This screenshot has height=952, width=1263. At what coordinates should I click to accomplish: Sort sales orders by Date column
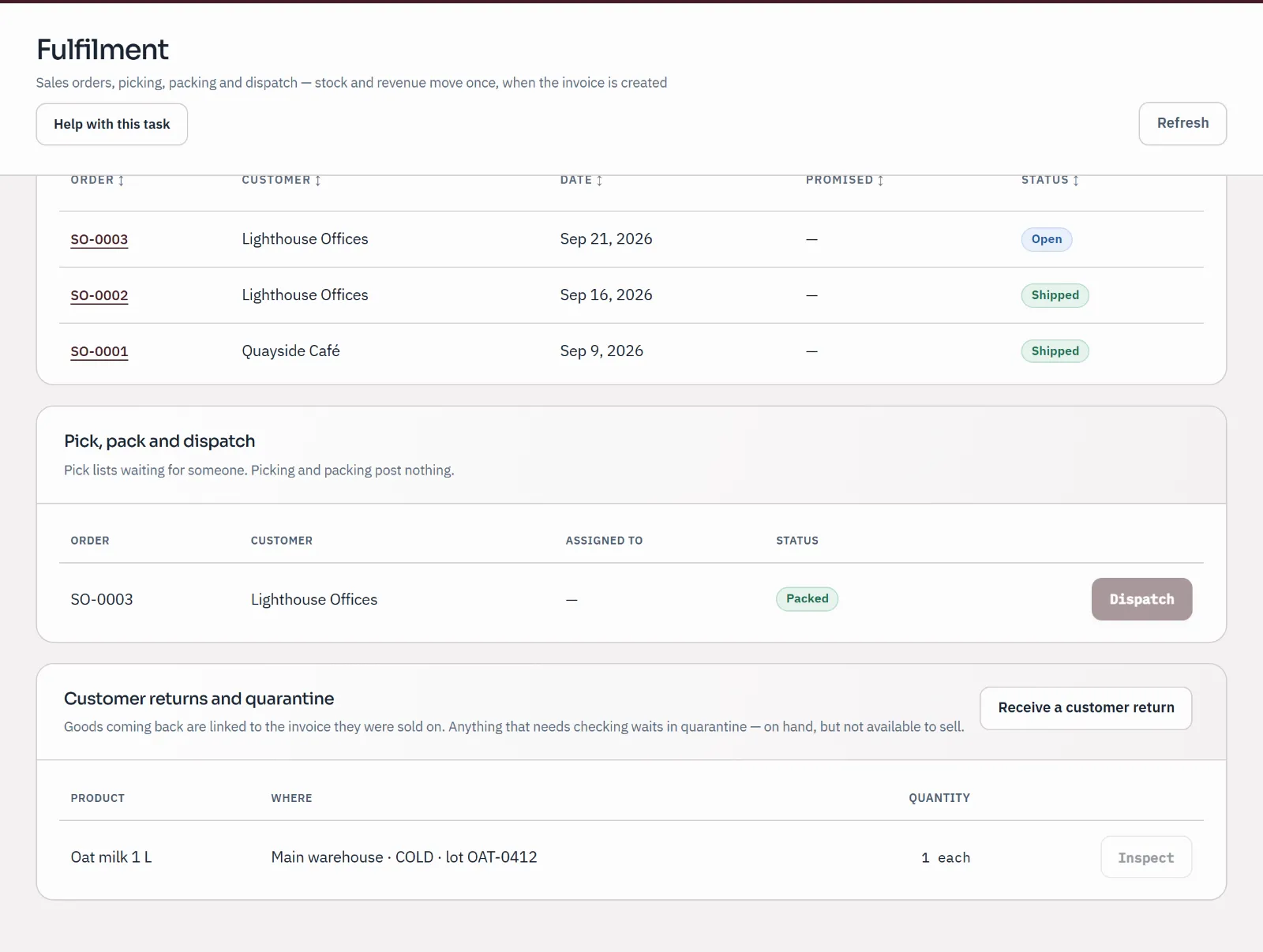582,180
